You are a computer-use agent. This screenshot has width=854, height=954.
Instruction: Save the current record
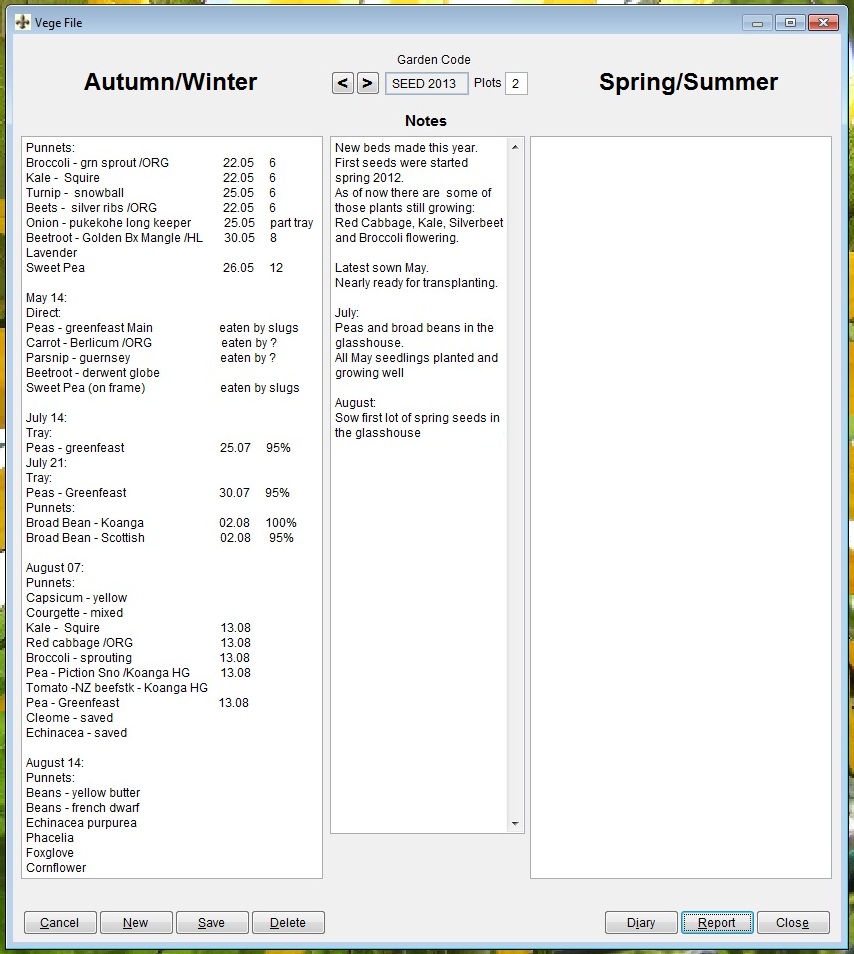[212, 922]
